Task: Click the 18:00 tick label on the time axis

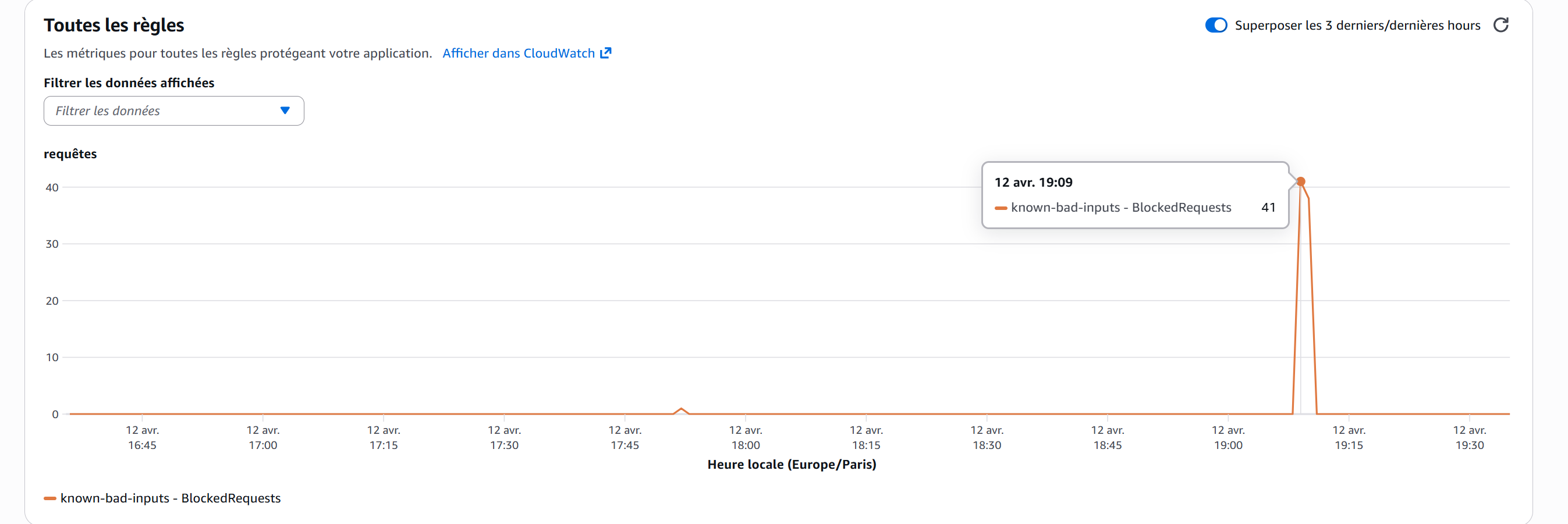Action: [745, 438]
